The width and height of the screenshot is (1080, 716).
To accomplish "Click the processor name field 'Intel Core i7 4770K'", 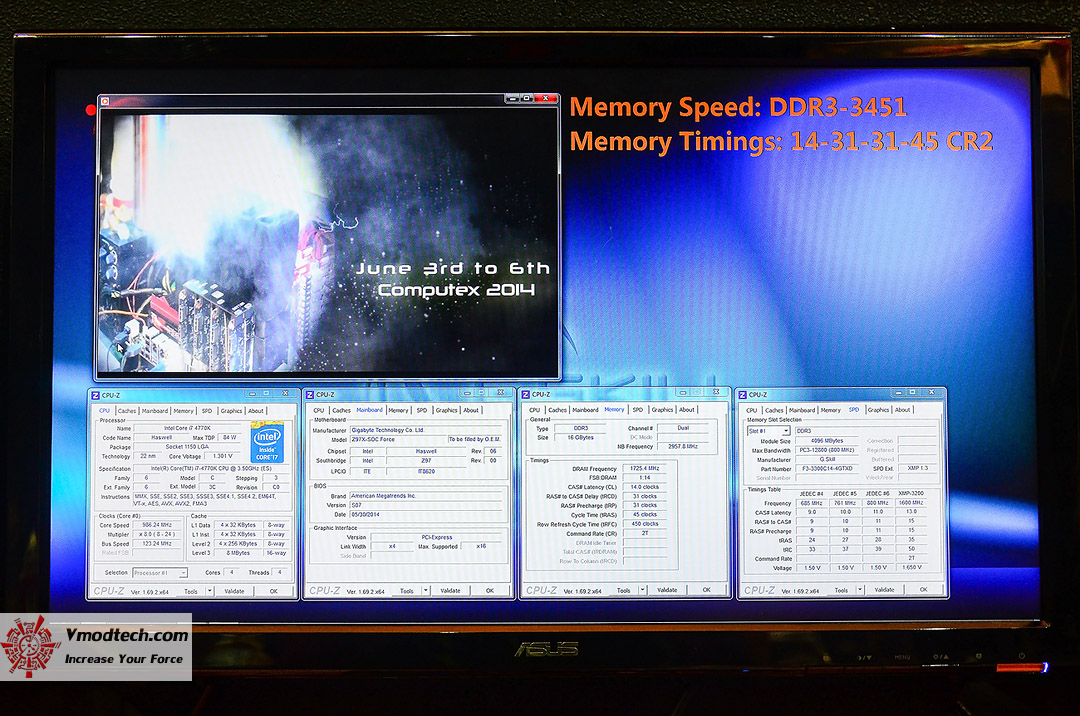I will tap(188, 428).
